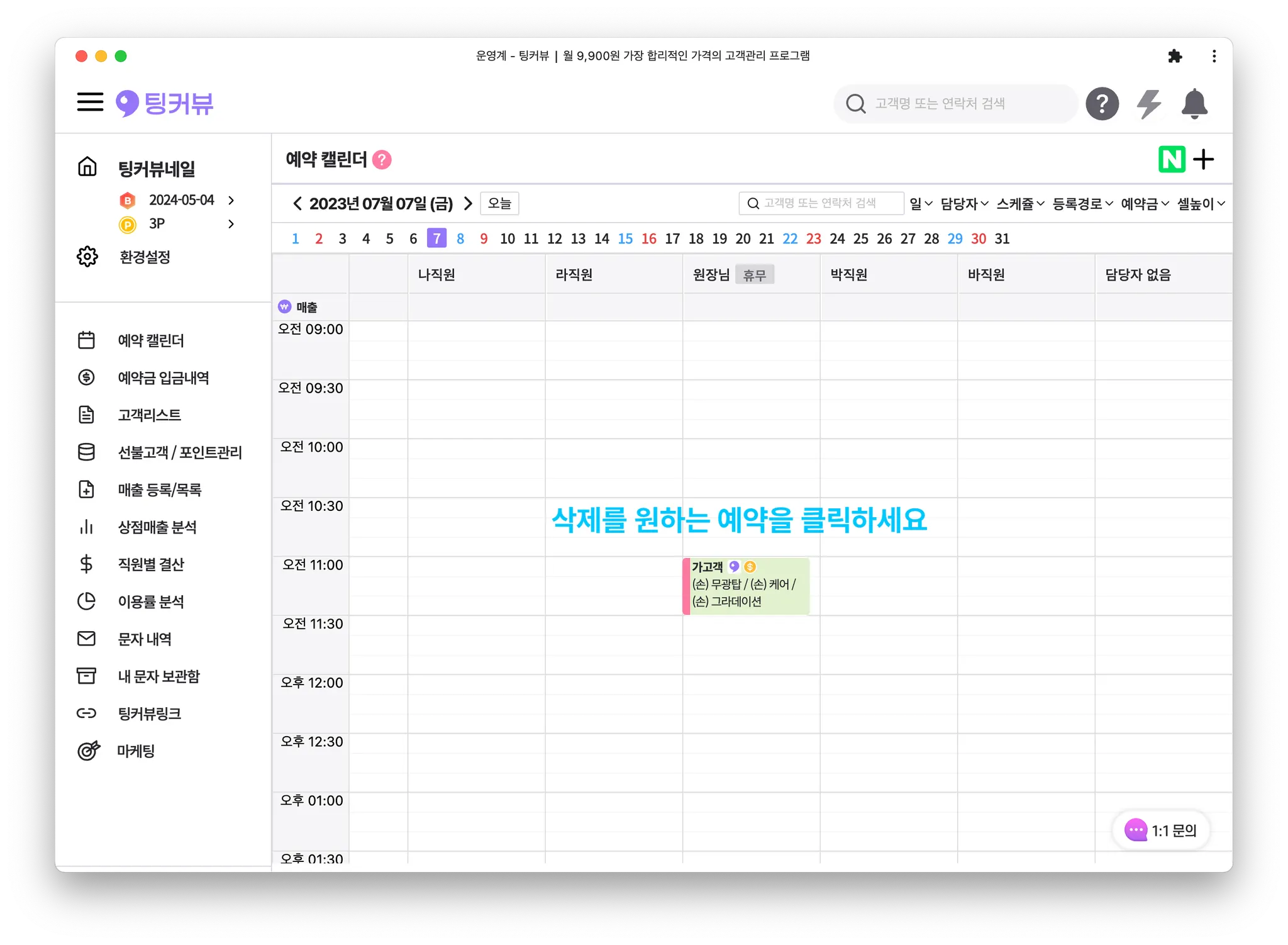
Task: Open the browser extensions puzzle icon
Action: 1174,56
